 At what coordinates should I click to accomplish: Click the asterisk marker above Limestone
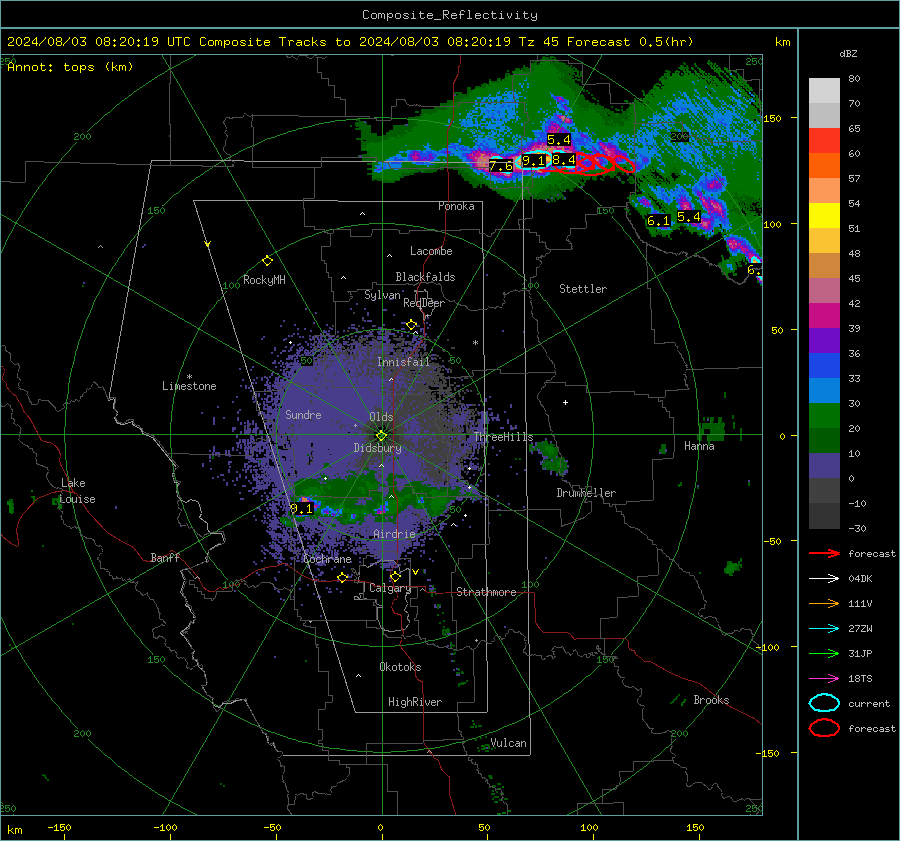(x=189, y=377)
